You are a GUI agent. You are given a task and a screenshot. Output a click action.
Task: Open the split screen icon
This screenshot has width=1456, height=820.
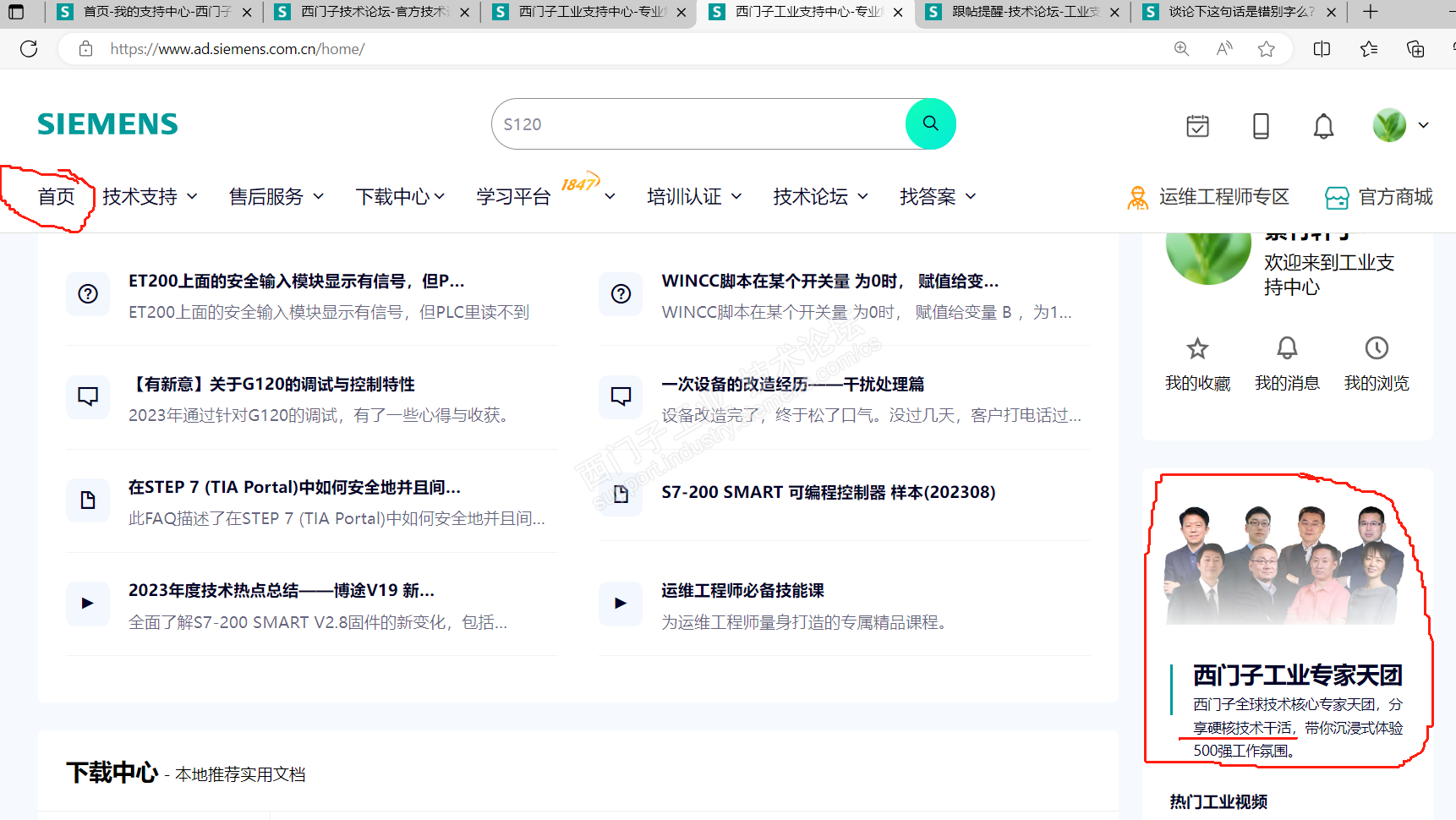pos(1322,49)
